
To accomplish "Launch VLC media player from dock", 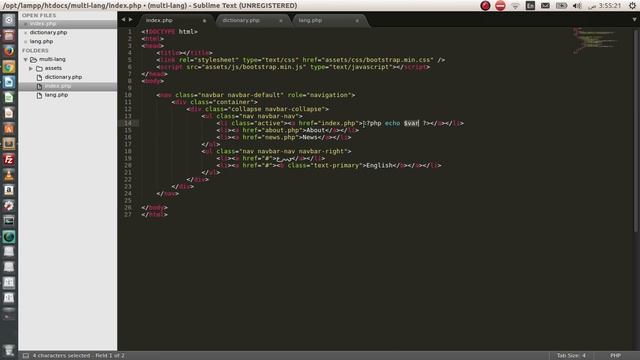I will 9,175.
